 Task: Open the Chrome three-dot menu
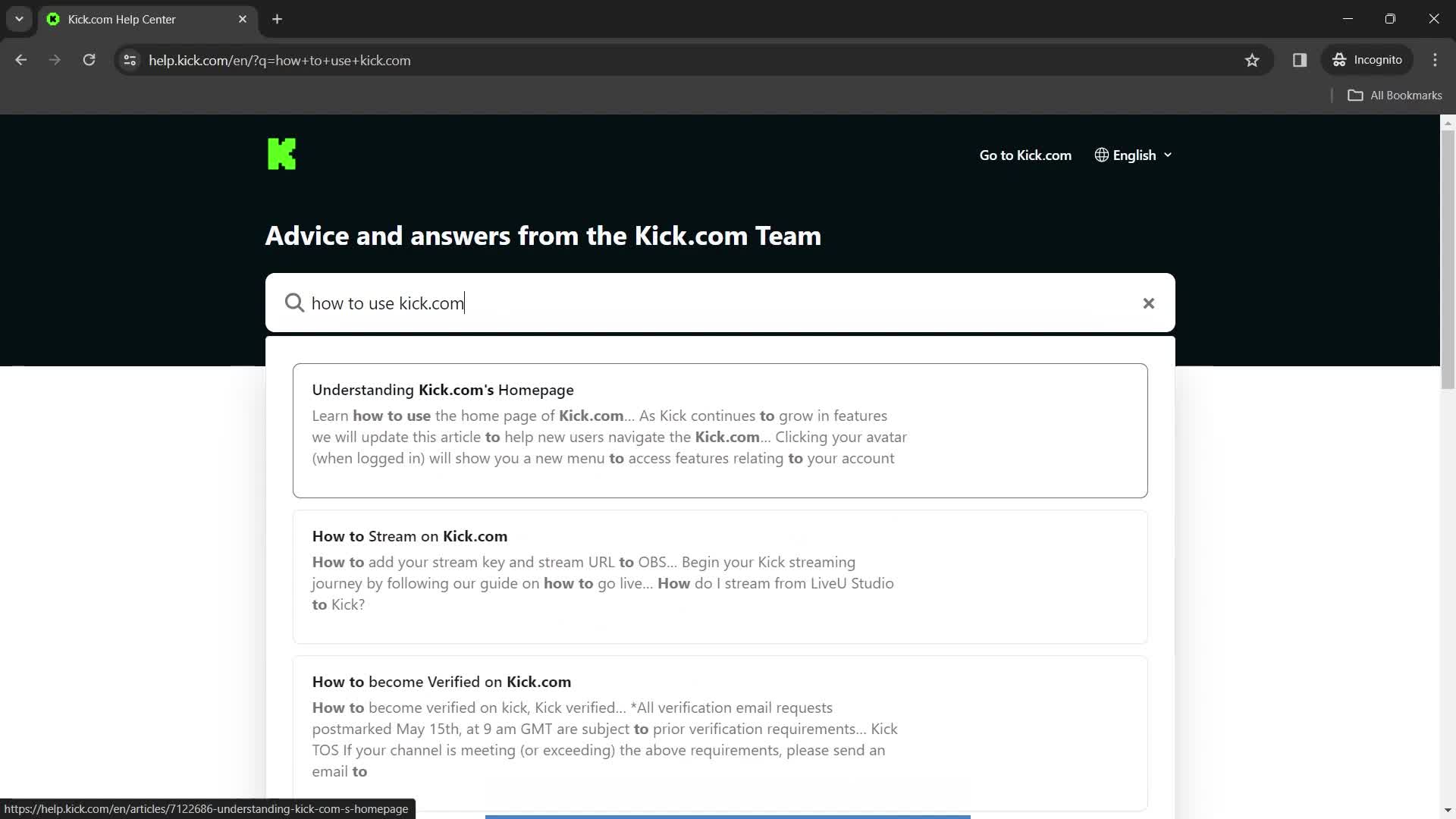[x=1435, y=60]
